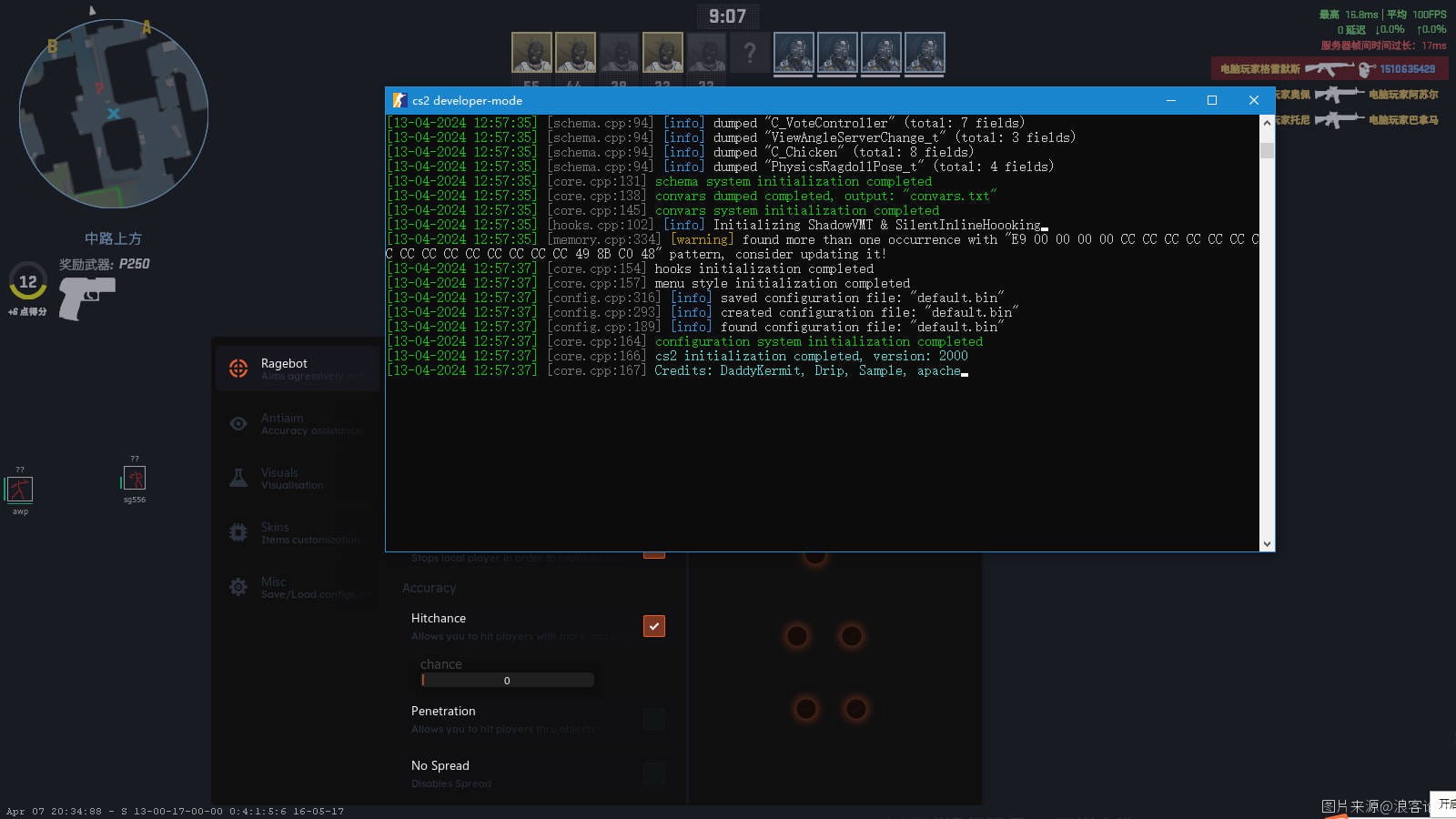This screenshot has width=1456, height=819.
Task: Click the Visuals flask icon
Action: click(x=238, y=478)
